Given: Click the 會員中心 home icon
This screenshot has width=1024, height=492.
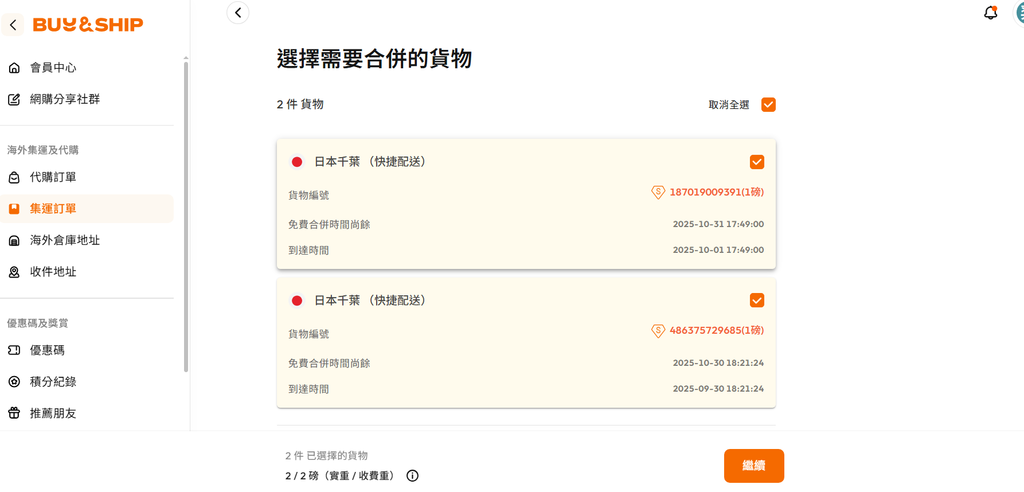Looking at the screenshot, I should (x=14, y=68).
